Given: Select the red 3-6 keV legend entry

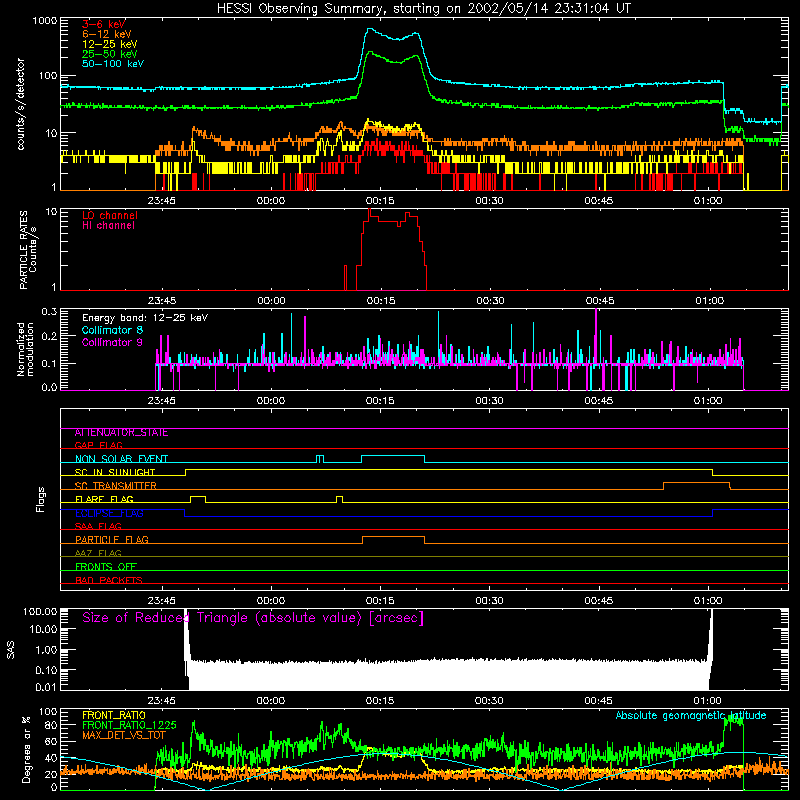Looking at the screenshot, I should 104,24.
